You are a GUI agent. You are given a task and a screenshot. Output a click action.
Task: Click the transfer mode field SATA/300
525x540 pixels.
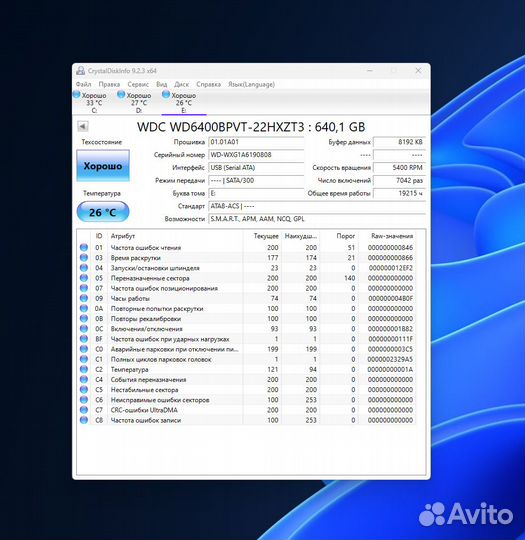click(256, 180)
